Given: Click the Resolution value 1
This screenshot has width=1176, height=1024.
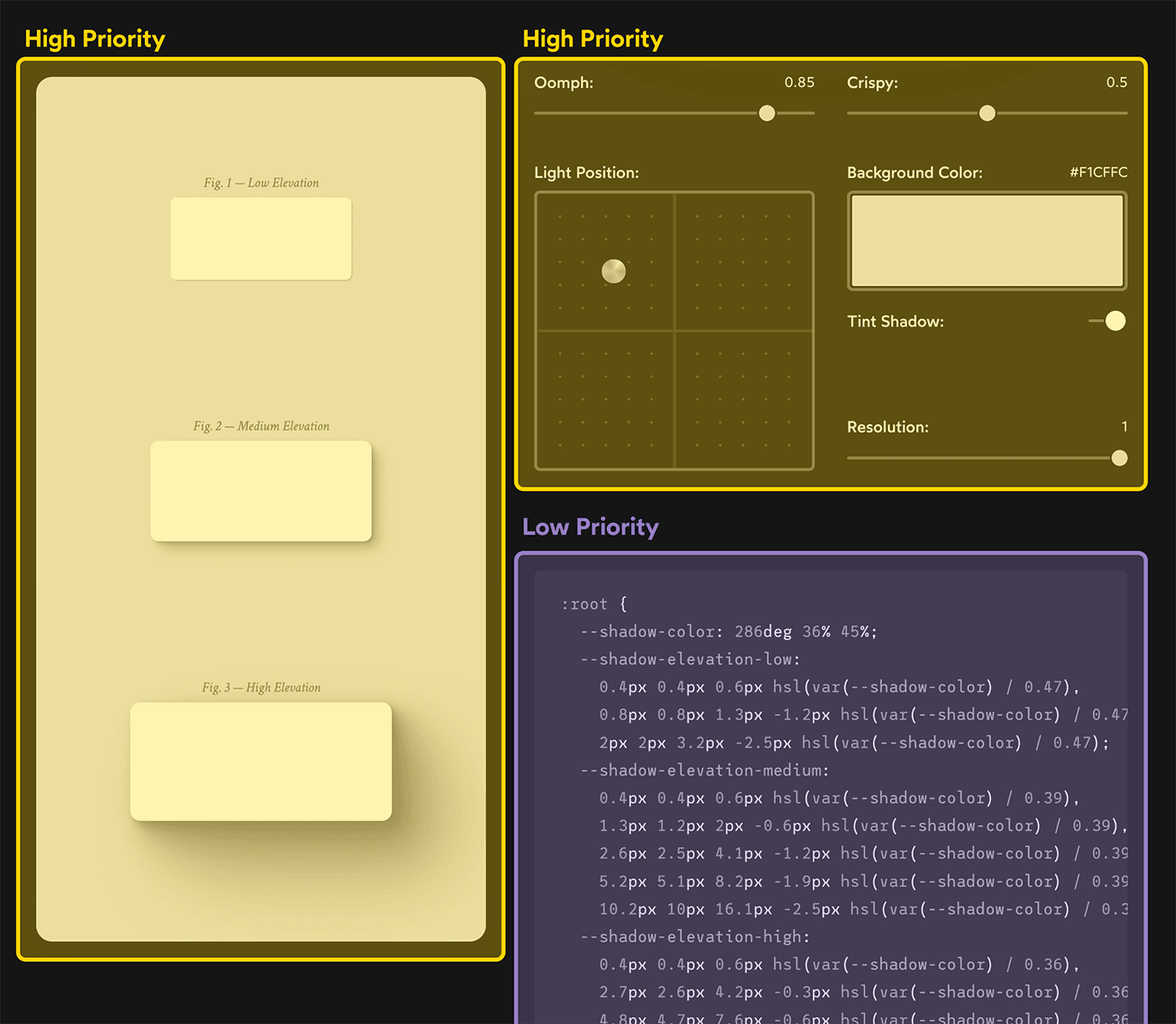Looking at the screenshot, I should pyautogui.click(x=1124, y=427).
